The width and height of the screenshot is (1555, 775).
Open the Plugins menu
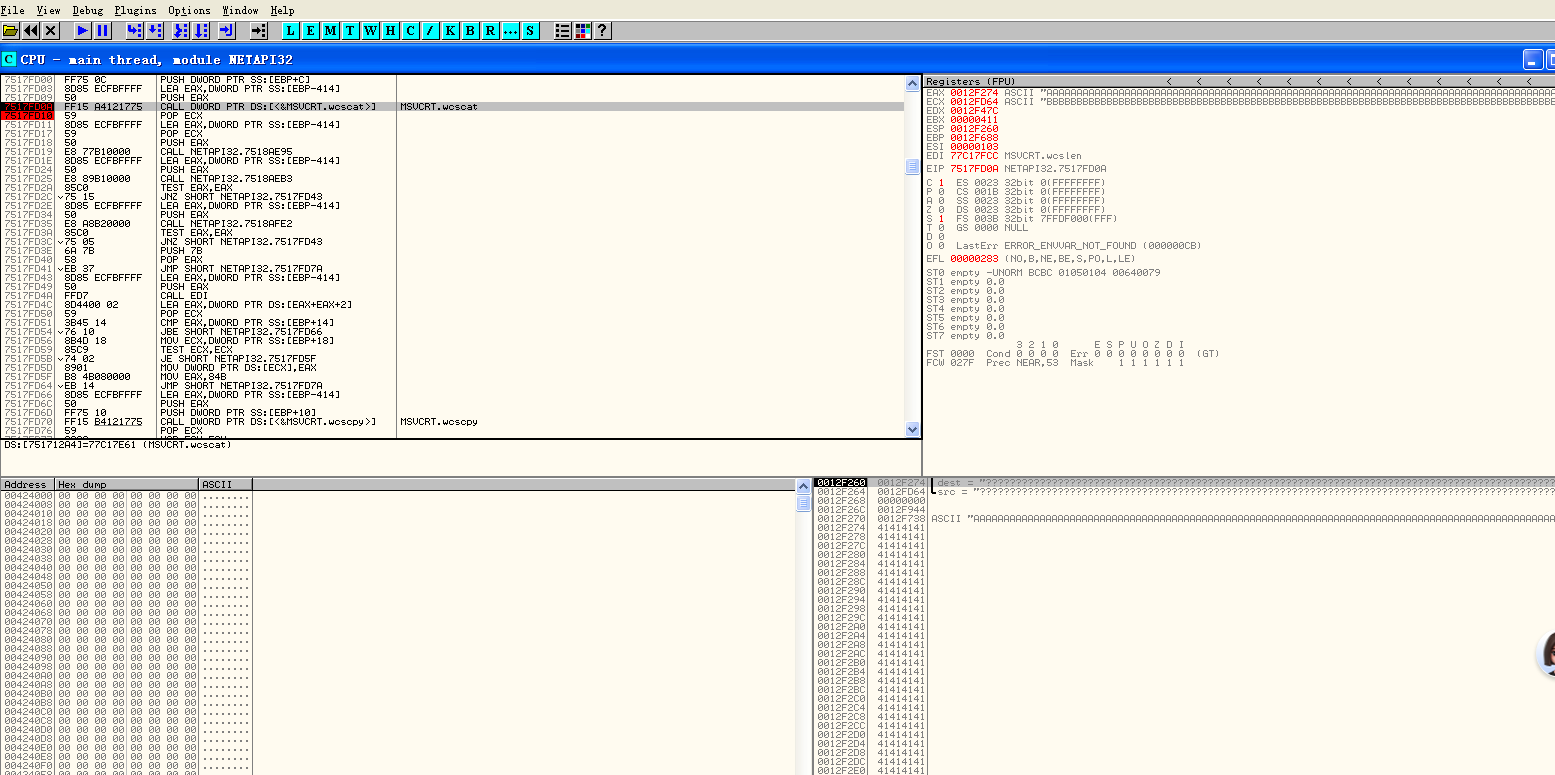[x=135, y=10]
